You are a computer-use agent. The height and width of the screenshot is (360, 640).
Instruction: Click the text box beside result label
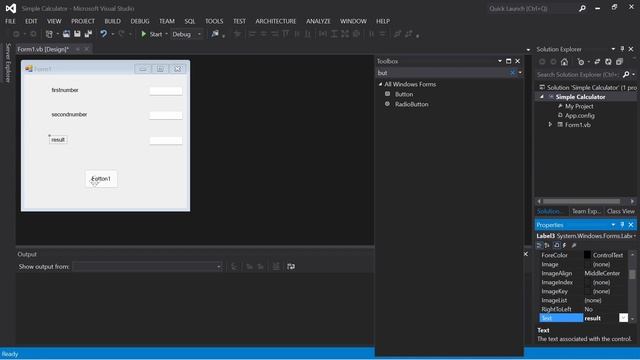point(166,141)
